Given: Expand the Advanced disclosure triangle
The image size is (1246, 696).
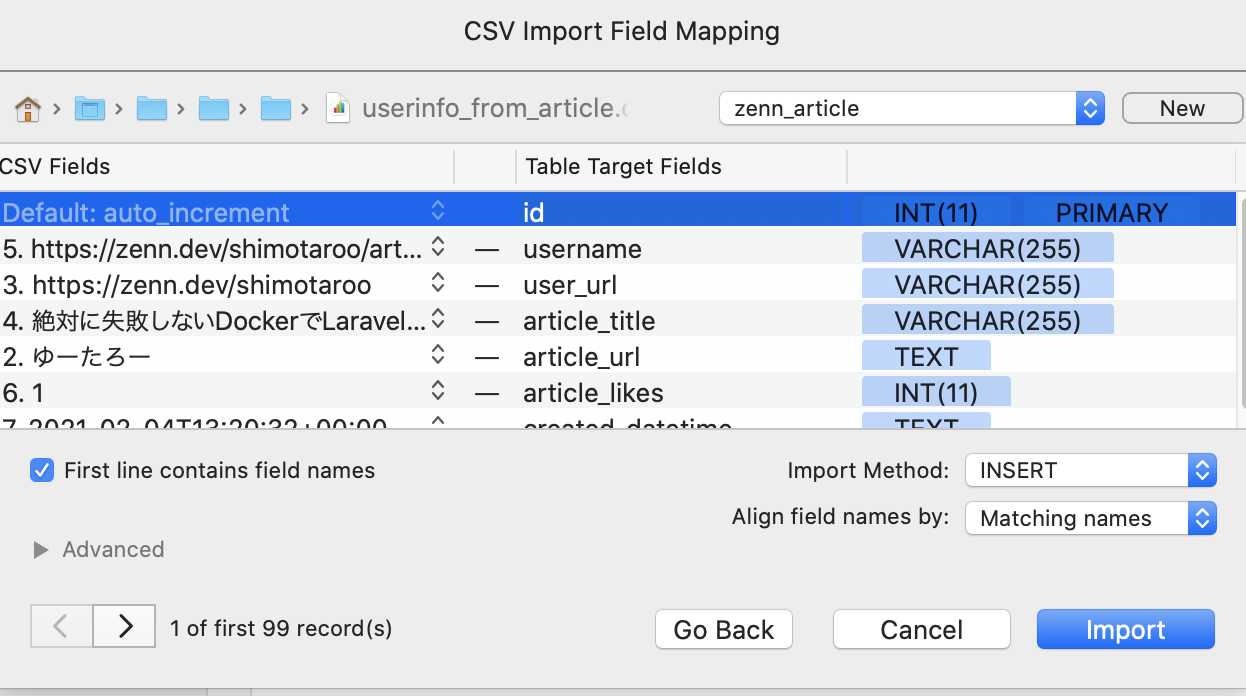Looking at the screenshot, I should tap(41, 550).
